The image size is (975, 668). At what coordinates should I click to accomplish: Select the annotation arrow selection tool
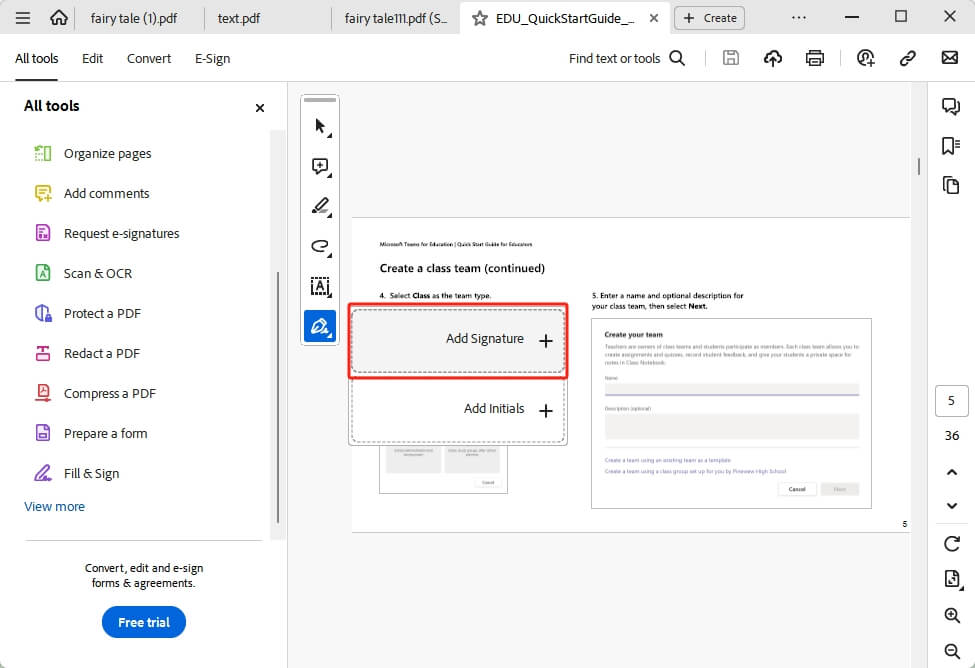click(x=319, y=125)
